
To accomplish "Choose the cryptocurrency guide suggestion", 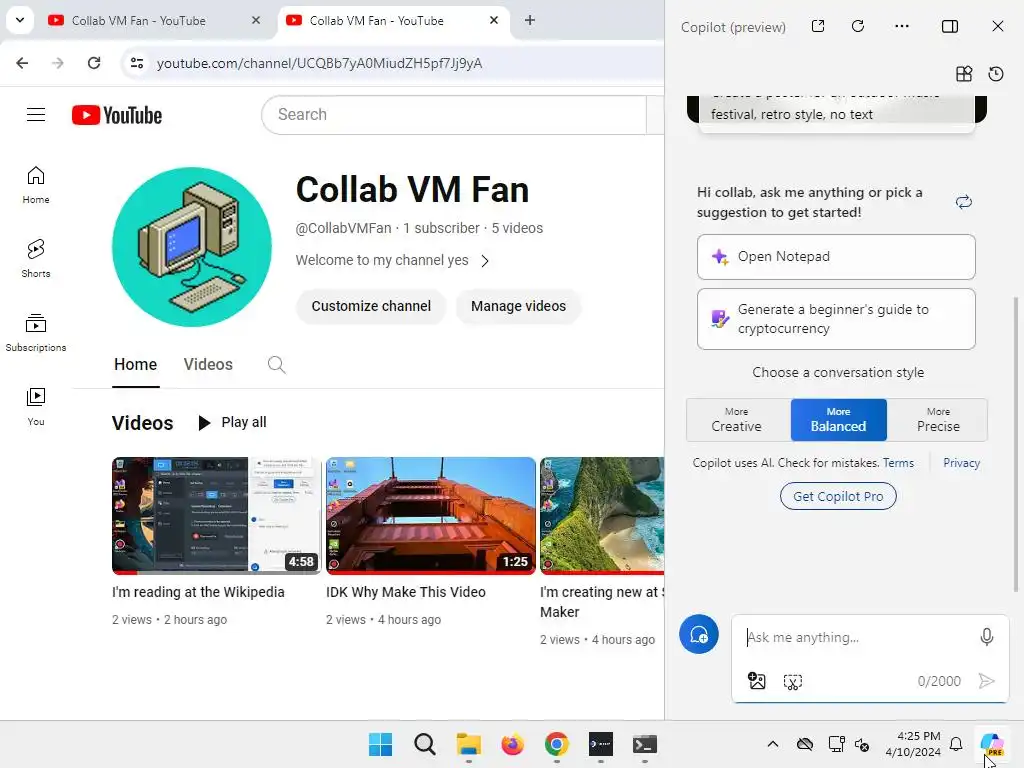I will pyautogui.click(x=836, y=319).
